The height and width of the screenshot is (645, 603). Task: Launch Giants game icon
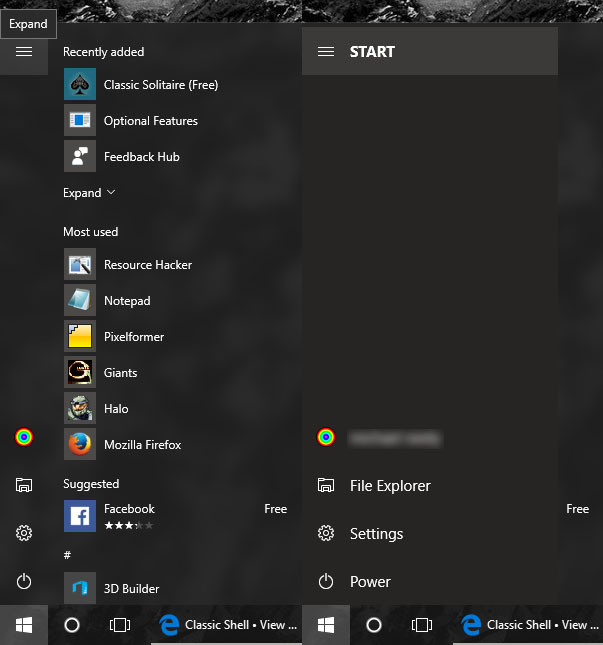click(x=80, y=372)
